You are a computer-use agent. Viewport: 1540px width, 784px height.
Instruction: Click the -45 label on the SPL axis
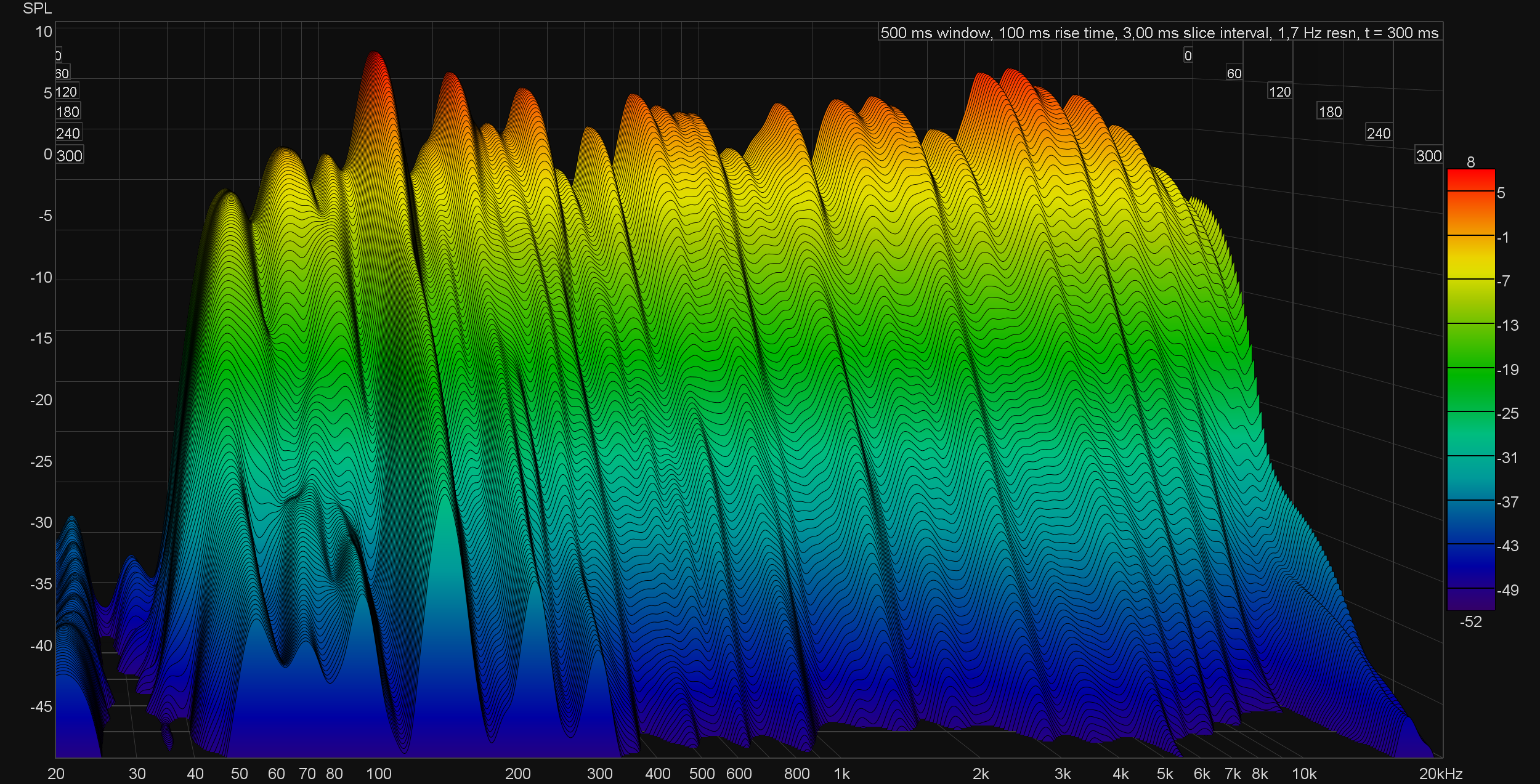pyautogui.click(x=41, y=706)
